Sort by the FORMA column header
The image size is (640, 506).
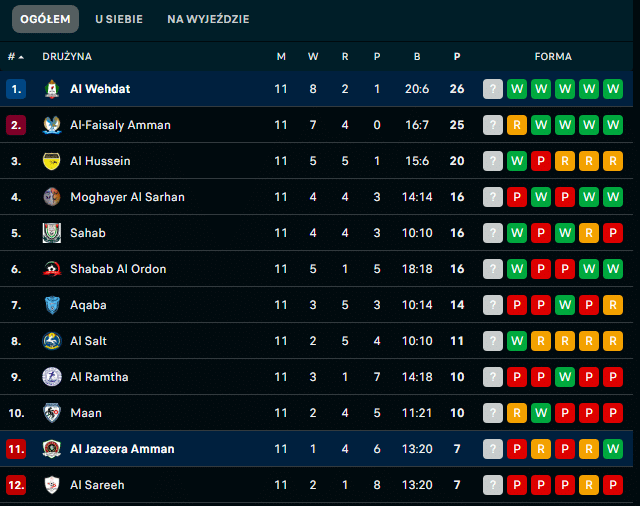pos(553,57)
